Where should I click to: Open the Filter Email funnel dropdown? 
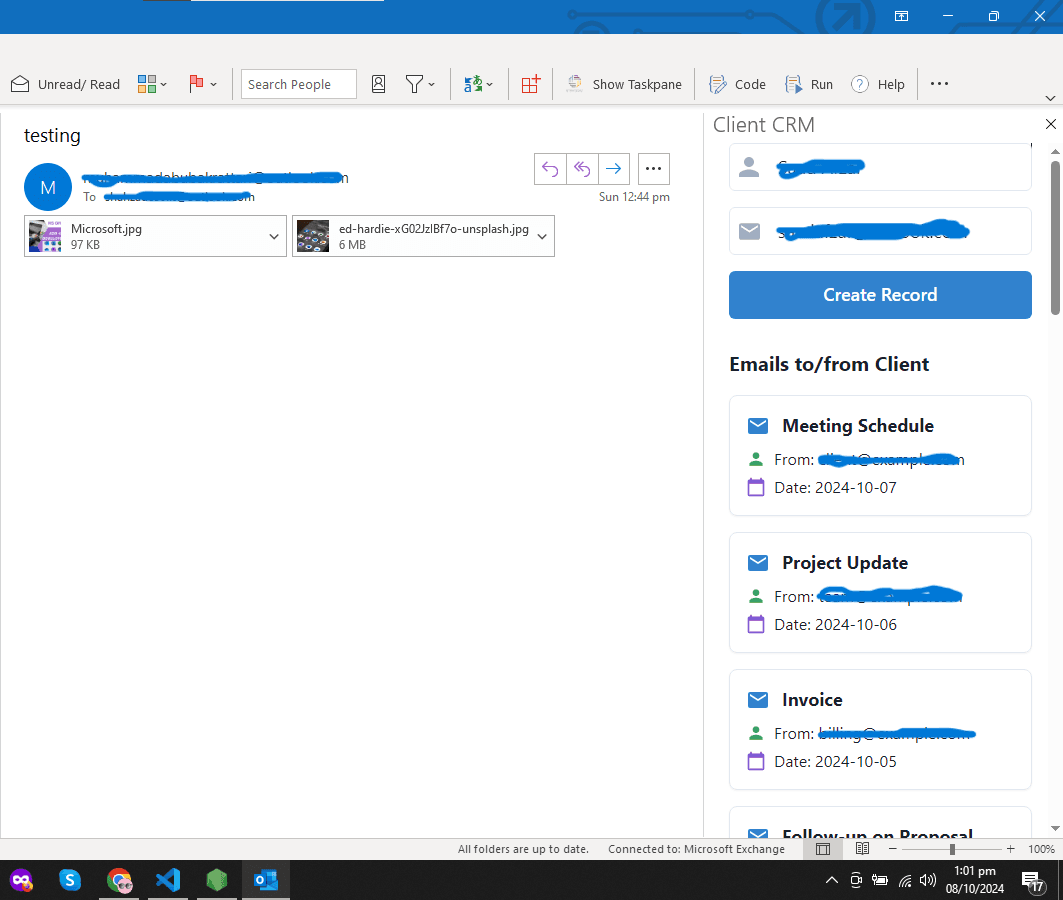420,84
